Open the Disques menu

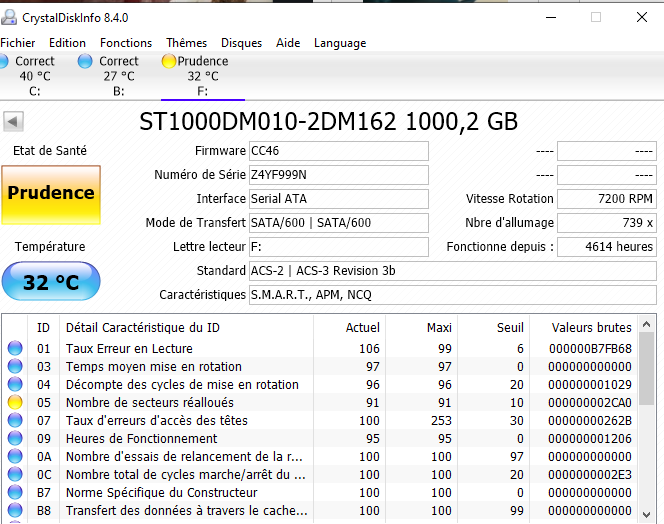click(241, 43)
